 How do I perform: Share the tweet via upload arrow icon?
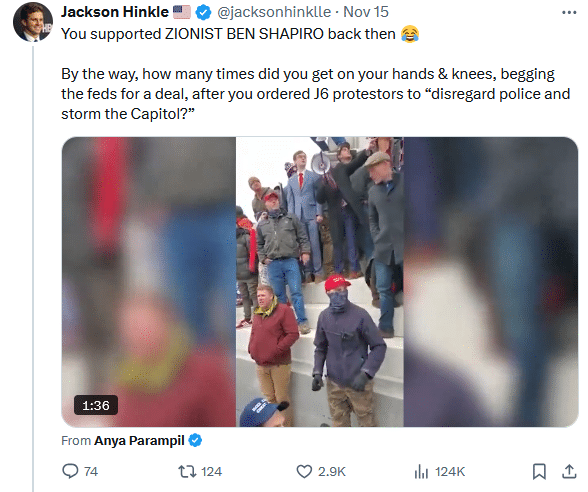pos(569,471)
